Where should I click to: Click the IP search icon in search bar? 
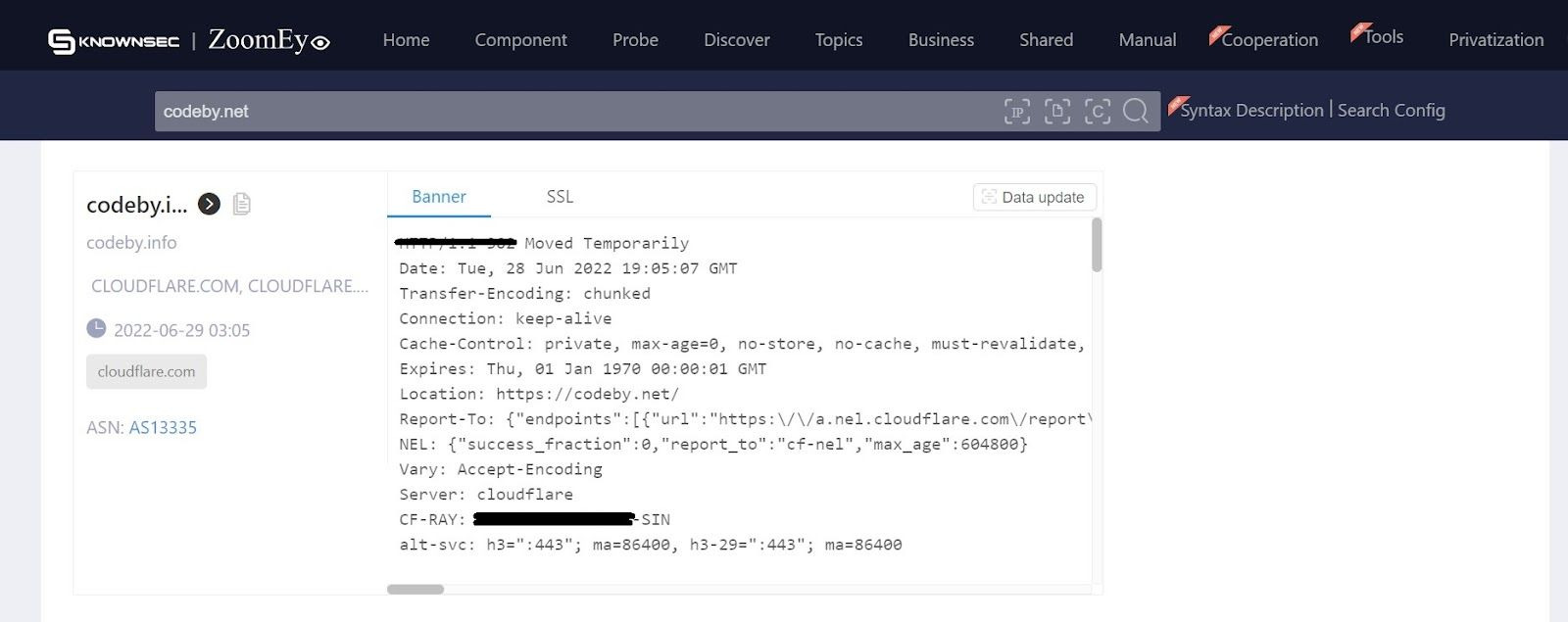point(1017,112)
